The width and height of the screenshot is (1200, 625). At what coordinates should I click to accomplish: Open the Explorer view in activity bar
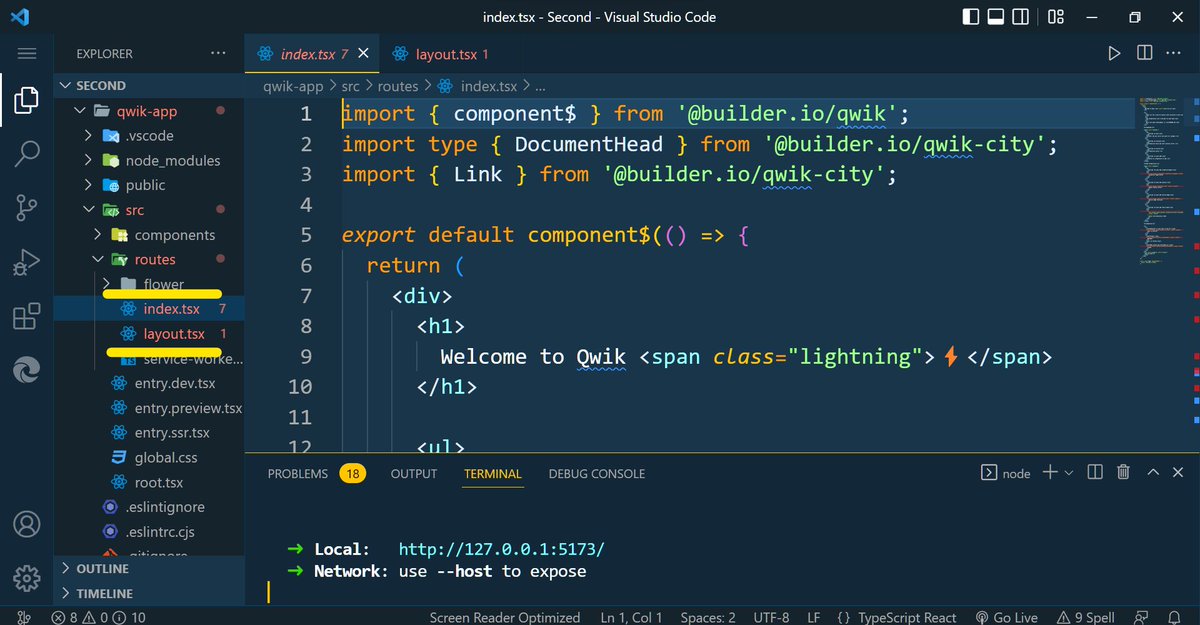27,100
